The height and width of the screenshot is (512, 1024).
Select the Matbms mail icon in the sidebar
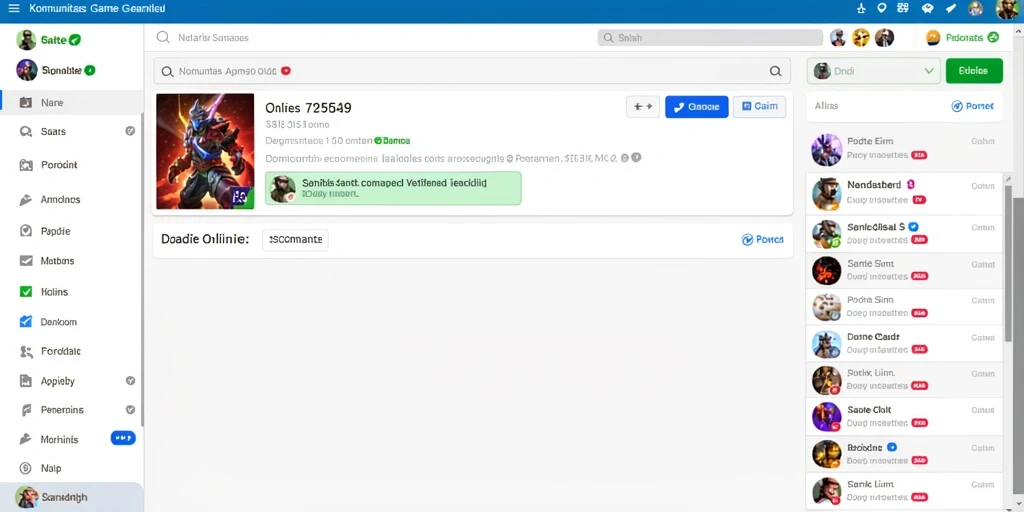[x=26, y=261]
